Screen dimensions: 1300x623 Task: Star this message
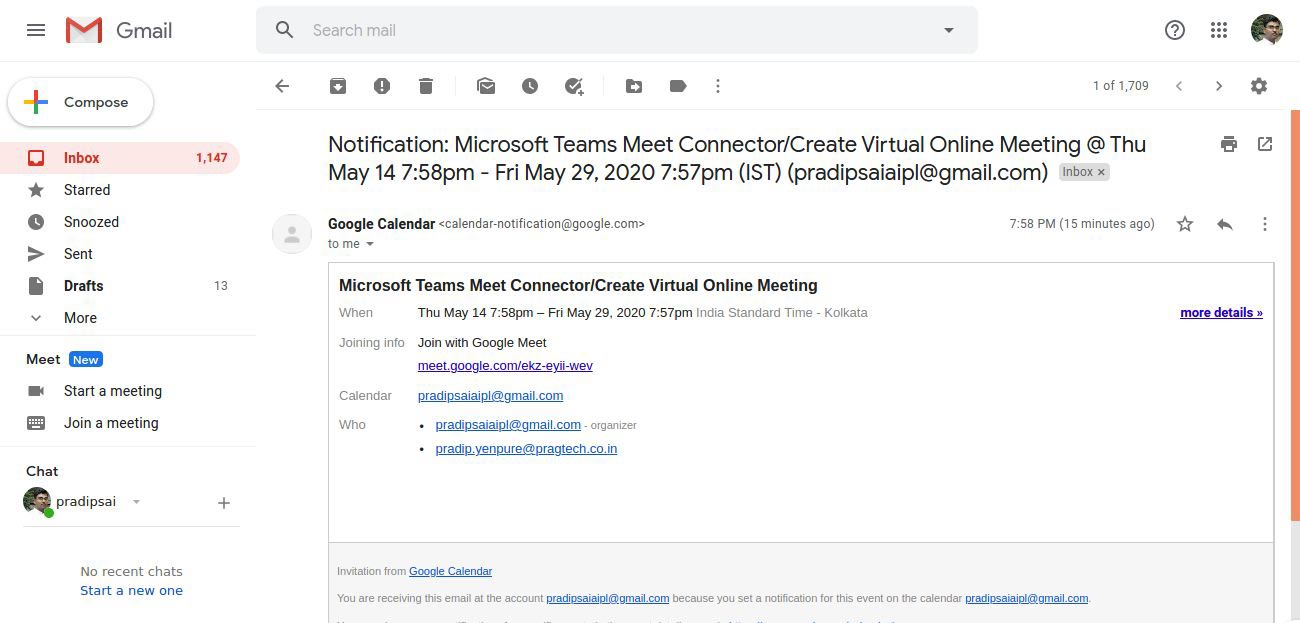pos(1185,224)
